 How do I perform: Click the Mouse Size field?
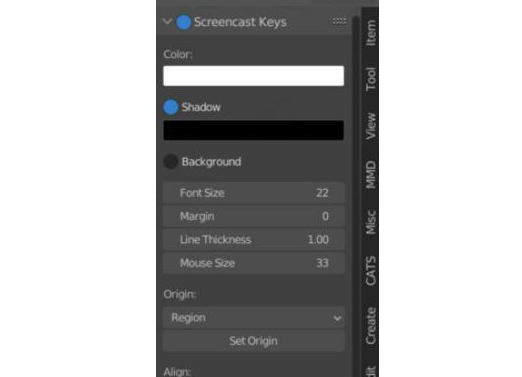click(254, 263)
